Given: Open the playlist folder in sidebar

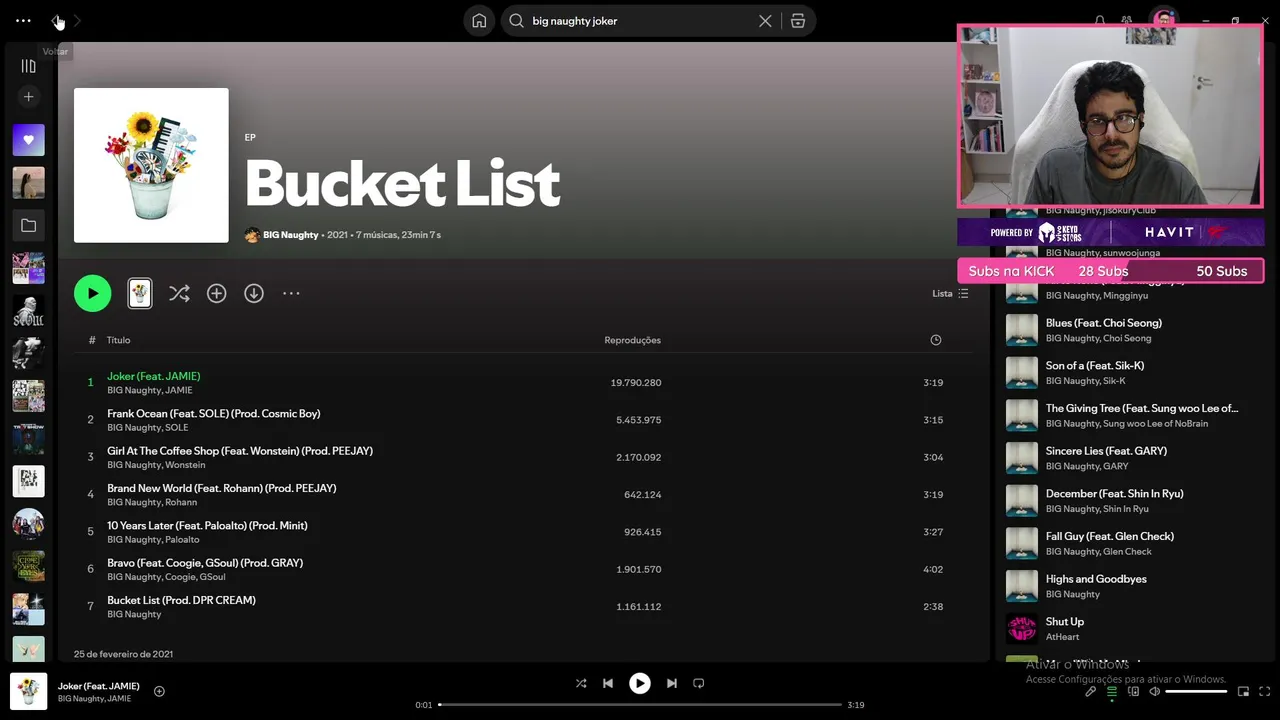Looking at the screenshot, I should (x=28, y=226).
